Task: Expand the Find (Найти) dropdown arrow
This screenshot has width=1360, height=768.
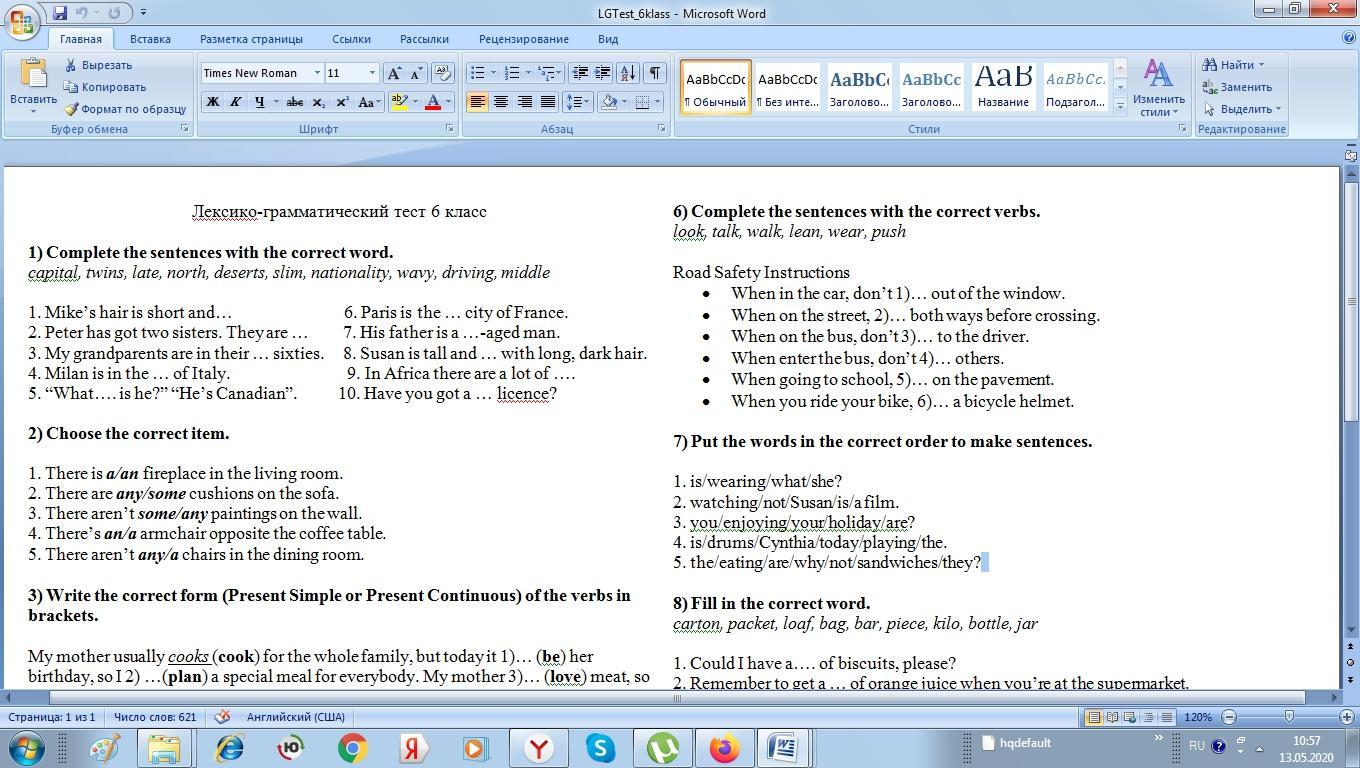Action: click(x=1260, y=65)
